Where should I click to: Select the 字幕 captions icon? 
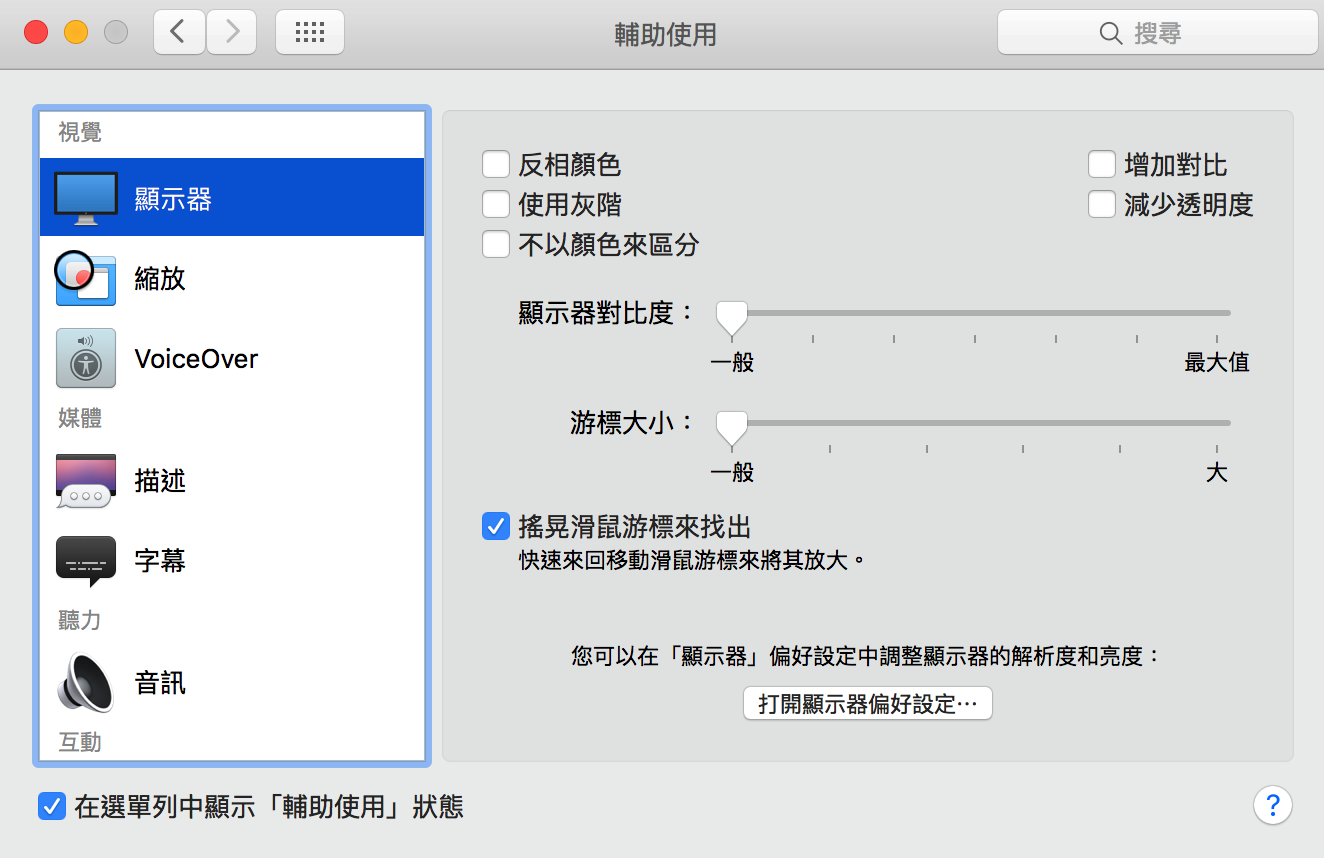click(x=86, y=560)
